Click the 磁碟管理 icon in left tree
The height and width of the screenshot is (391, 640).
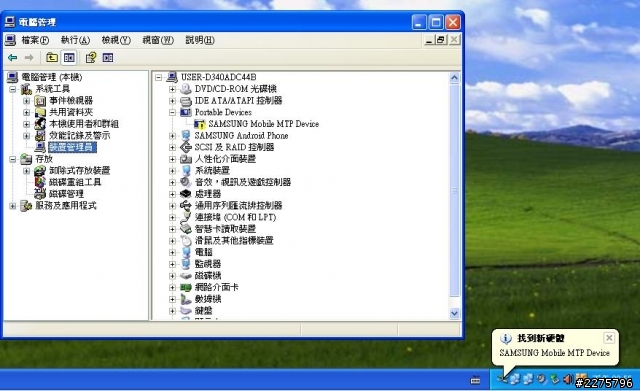40,194
